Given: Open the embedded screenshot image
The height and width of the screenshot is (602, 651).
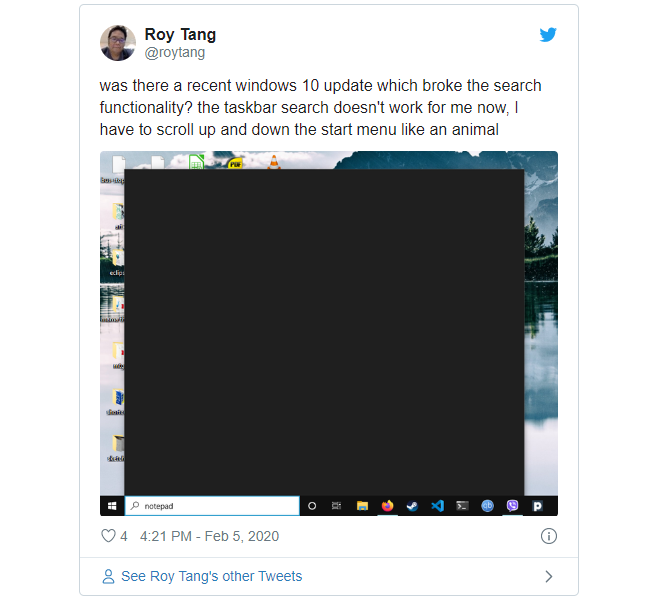Looking at the screenshot, I should [x=328, y=333].
